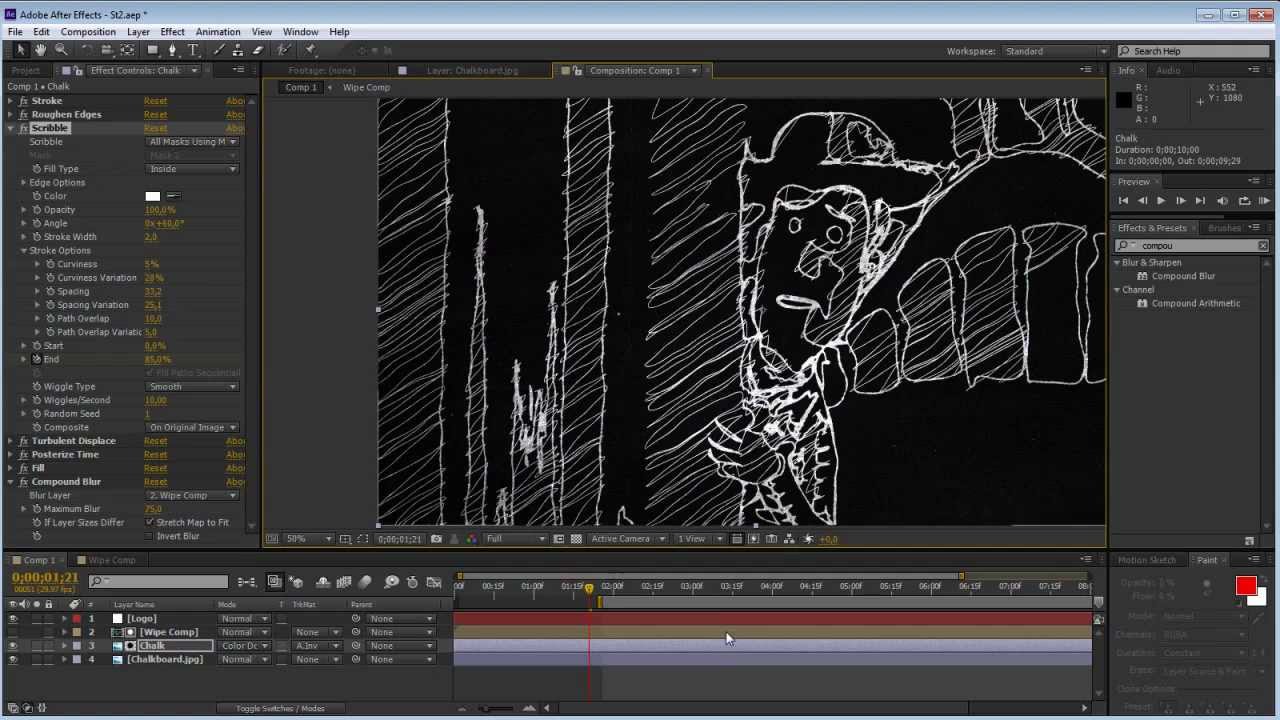Select the Zoom magnifier tool

click(x=61, y=50)
